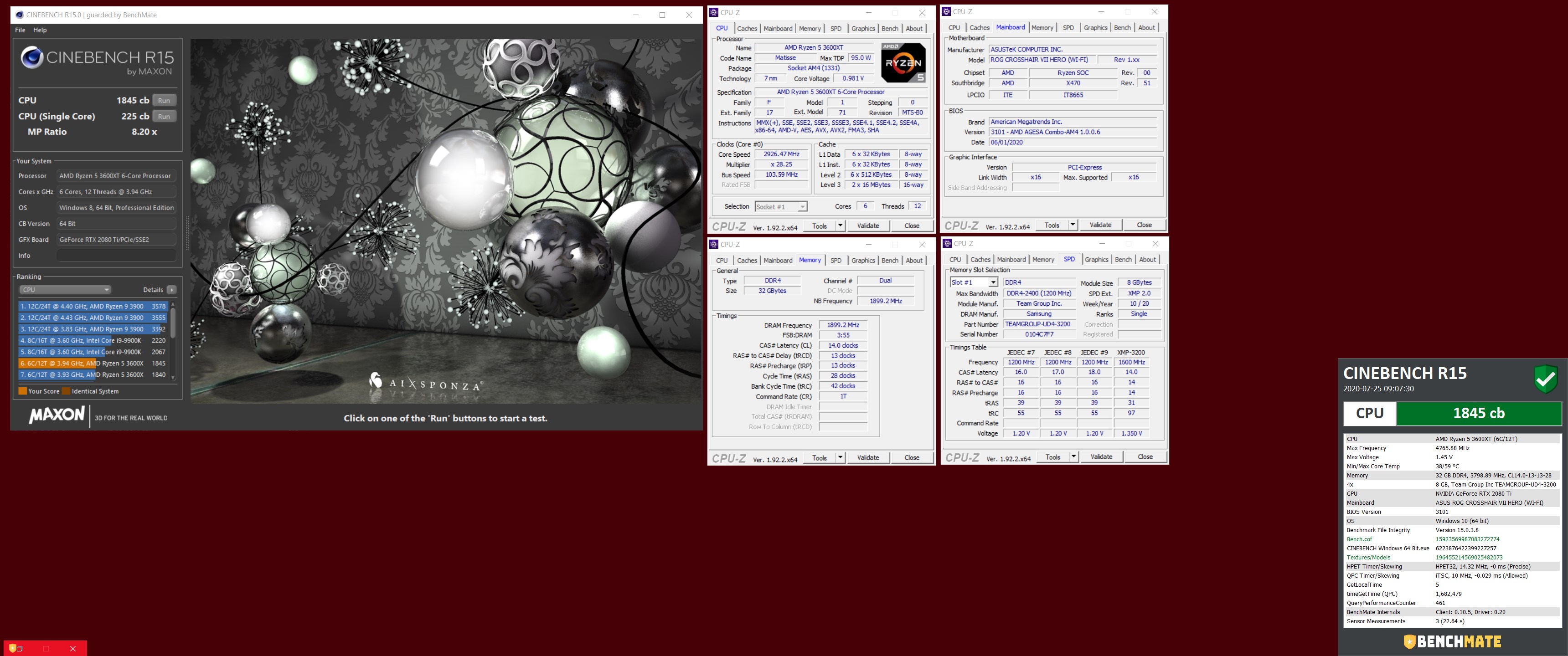The width and height of the screenshot is (1568, 656).
Task: Click the ranking list scroll-up arrow
Action: [x=173, y=304]
